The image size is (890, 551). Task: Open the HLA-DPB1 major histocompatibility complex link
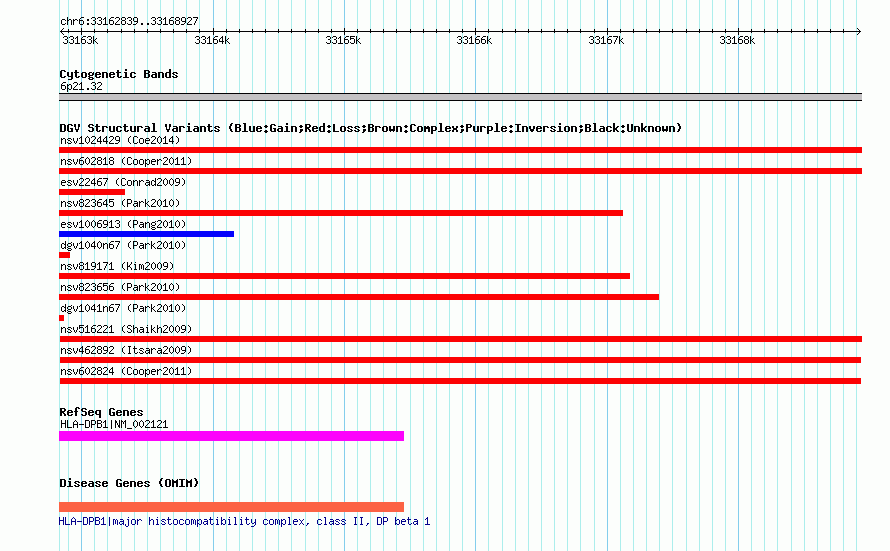point(245,521)
